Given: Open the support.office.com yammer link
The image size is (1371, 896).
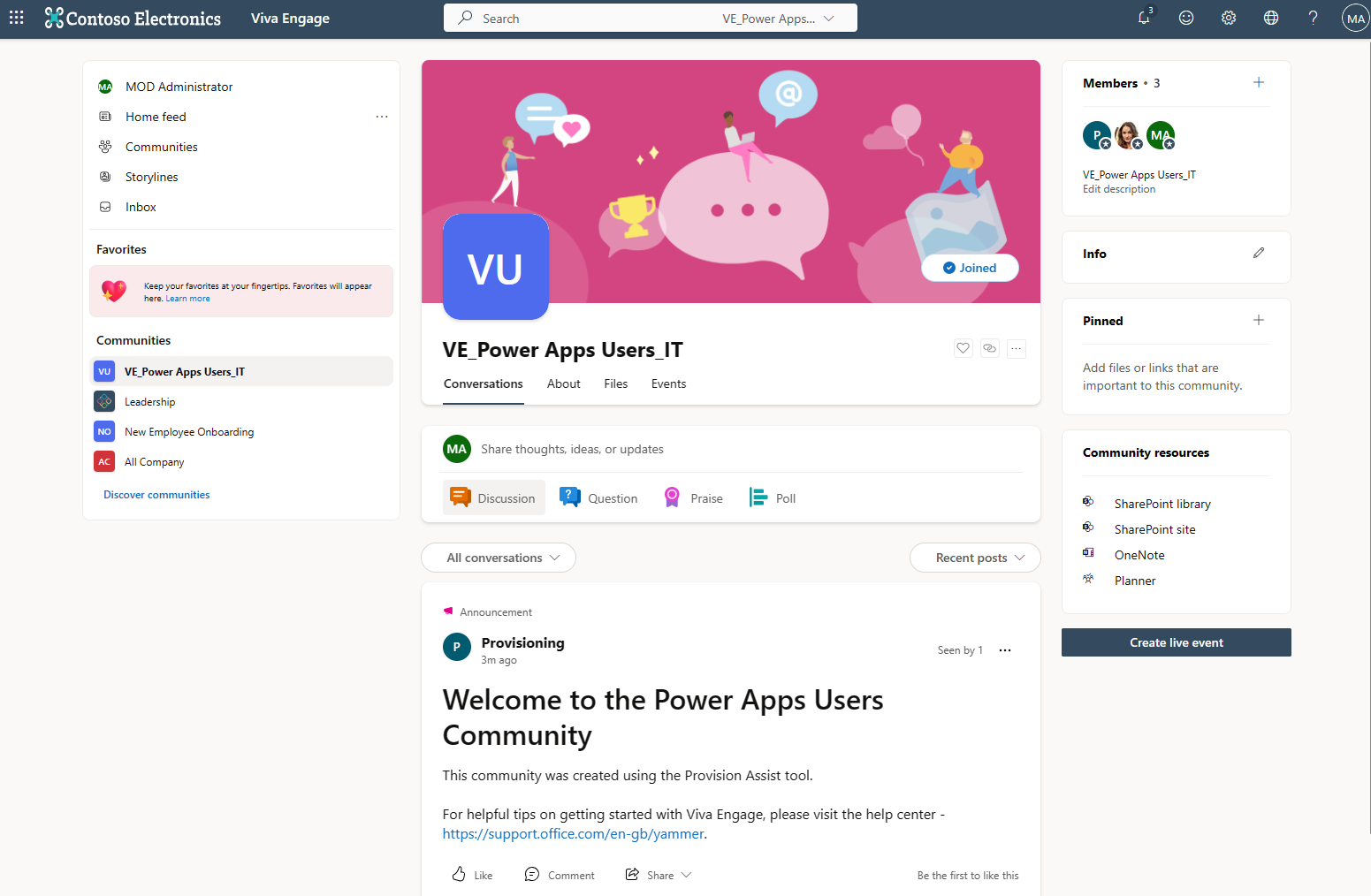Looking at the screenshot, I should click(x=574, y=834).
